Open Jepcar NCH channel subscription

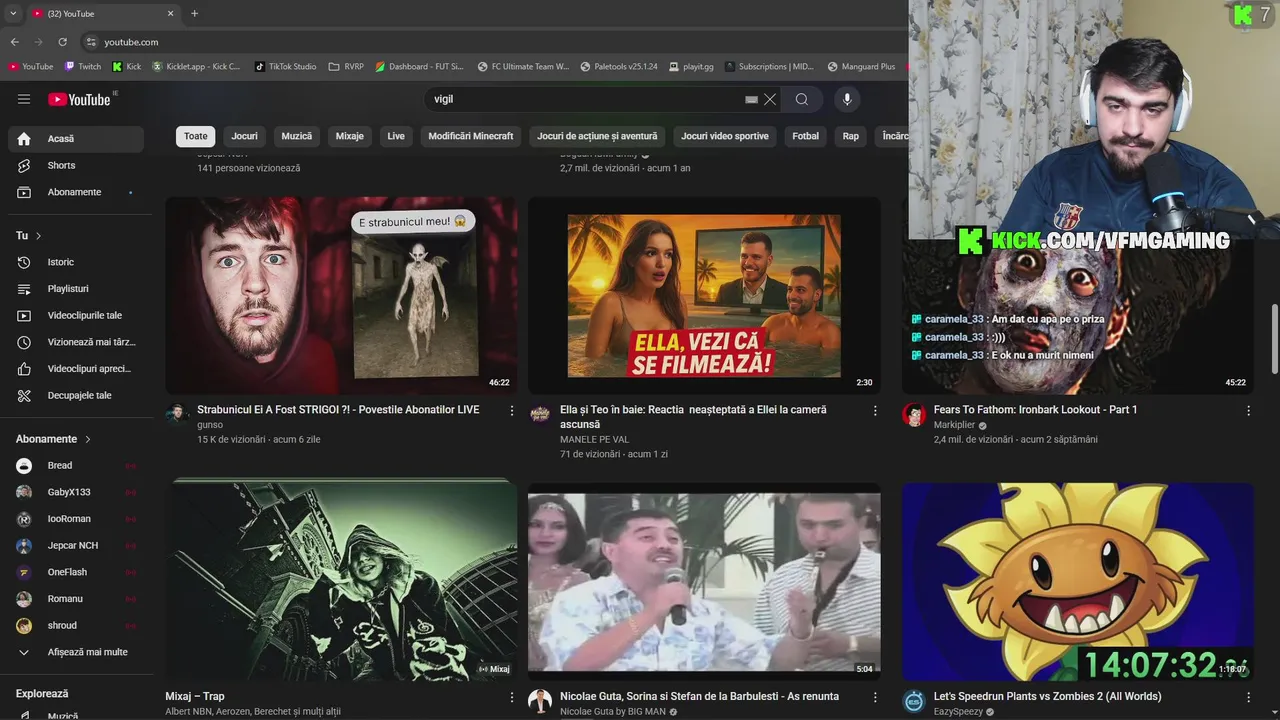(76, 546)
